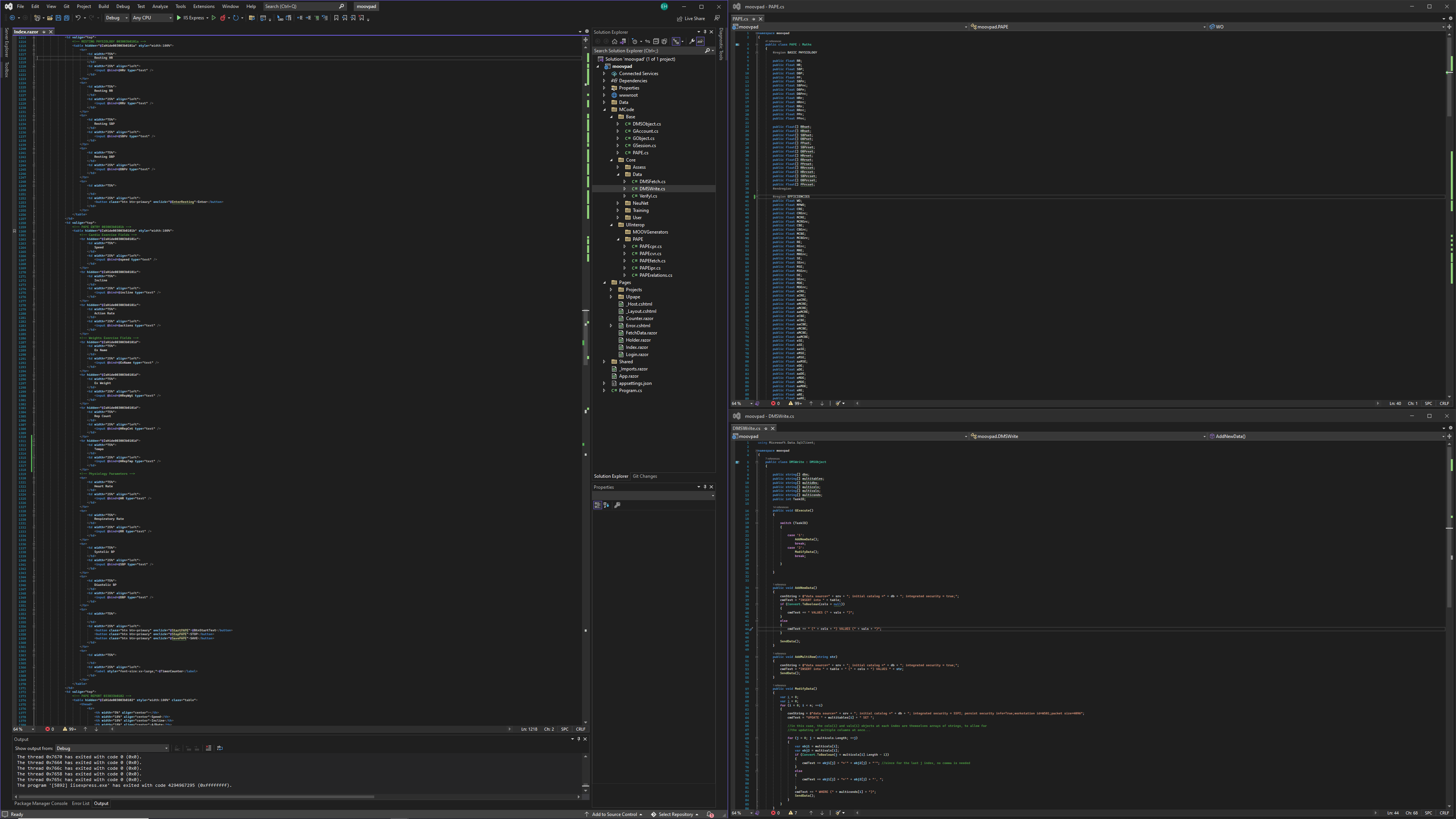Screen dimensions: 1456x819
Task: Click the Live Share button
Action: 691,18
